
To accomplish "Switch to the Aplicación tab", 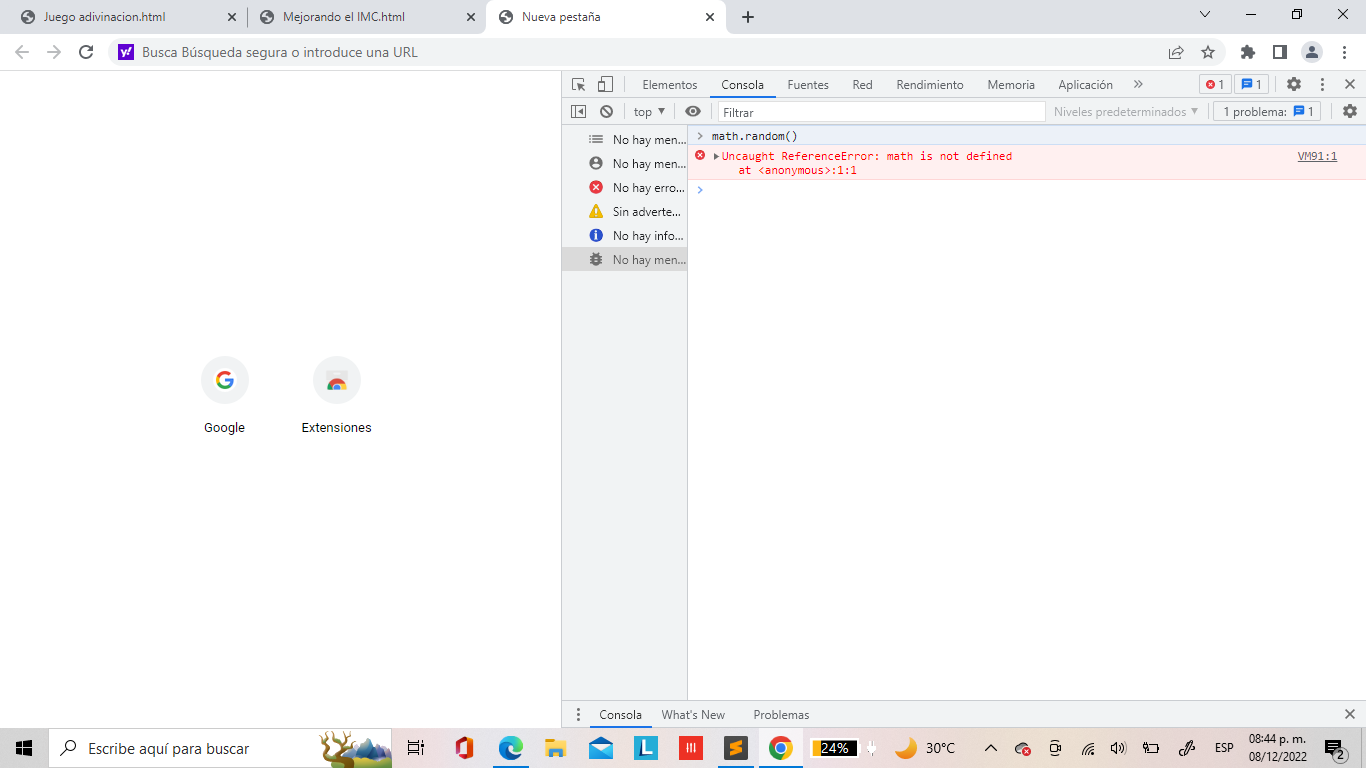I will pyautogui.click(x=1085, y=85).
